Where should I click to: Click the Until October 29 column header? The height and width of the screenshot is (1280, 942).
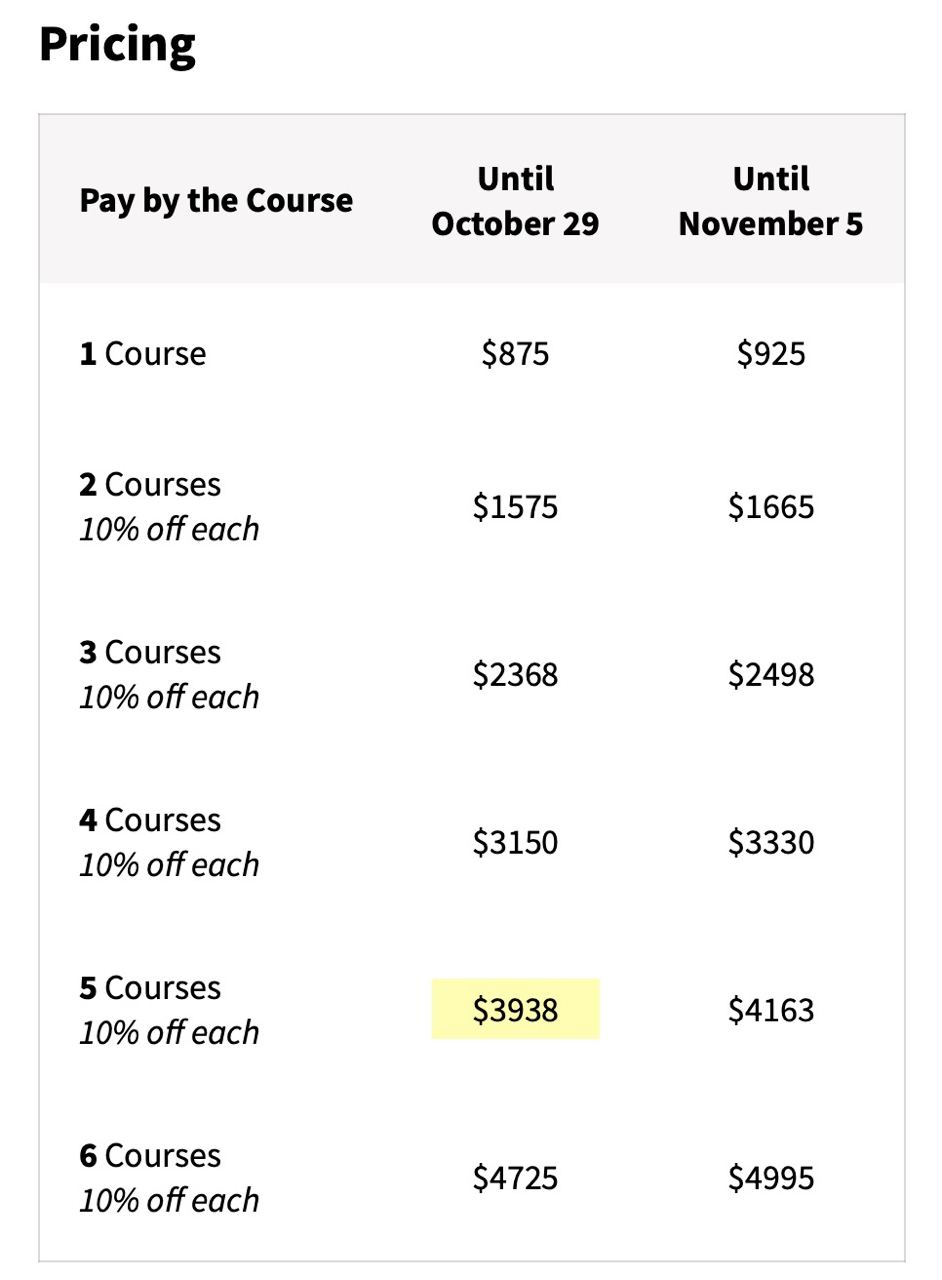coord(515,201)
